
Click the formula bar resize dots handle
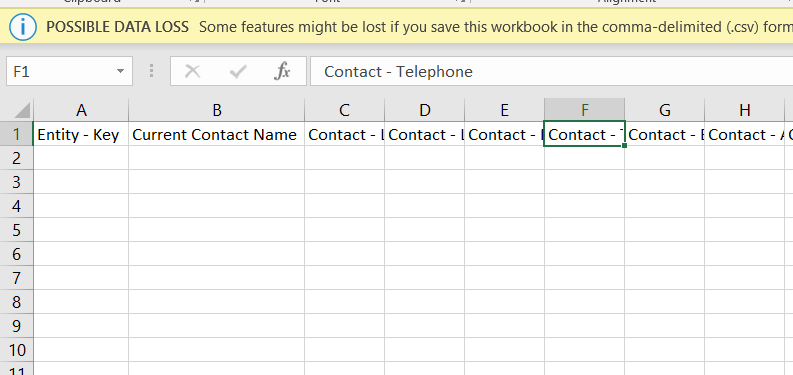click(x=151, y=71)
